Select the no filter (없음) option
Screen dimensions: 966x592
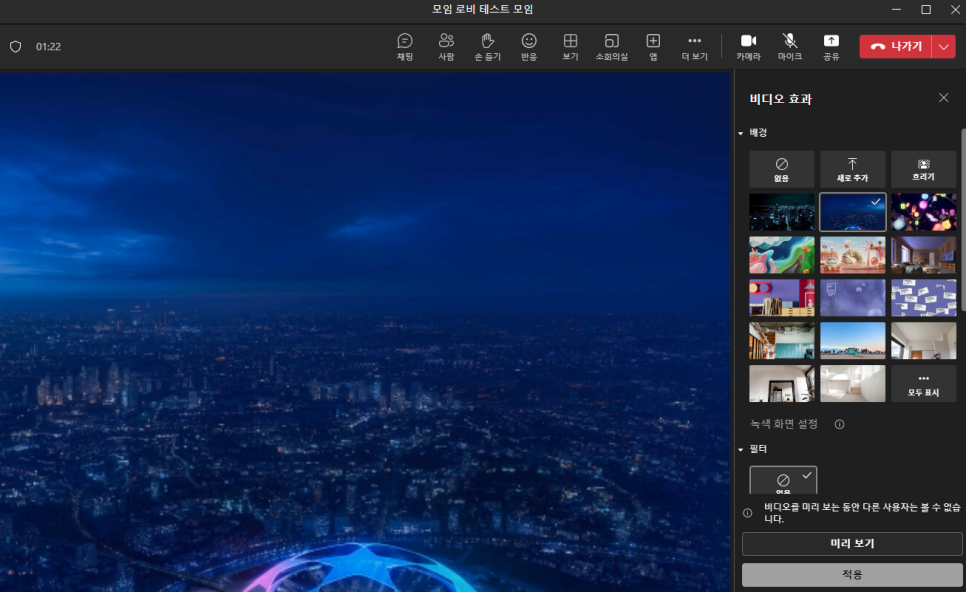(783, 480)
